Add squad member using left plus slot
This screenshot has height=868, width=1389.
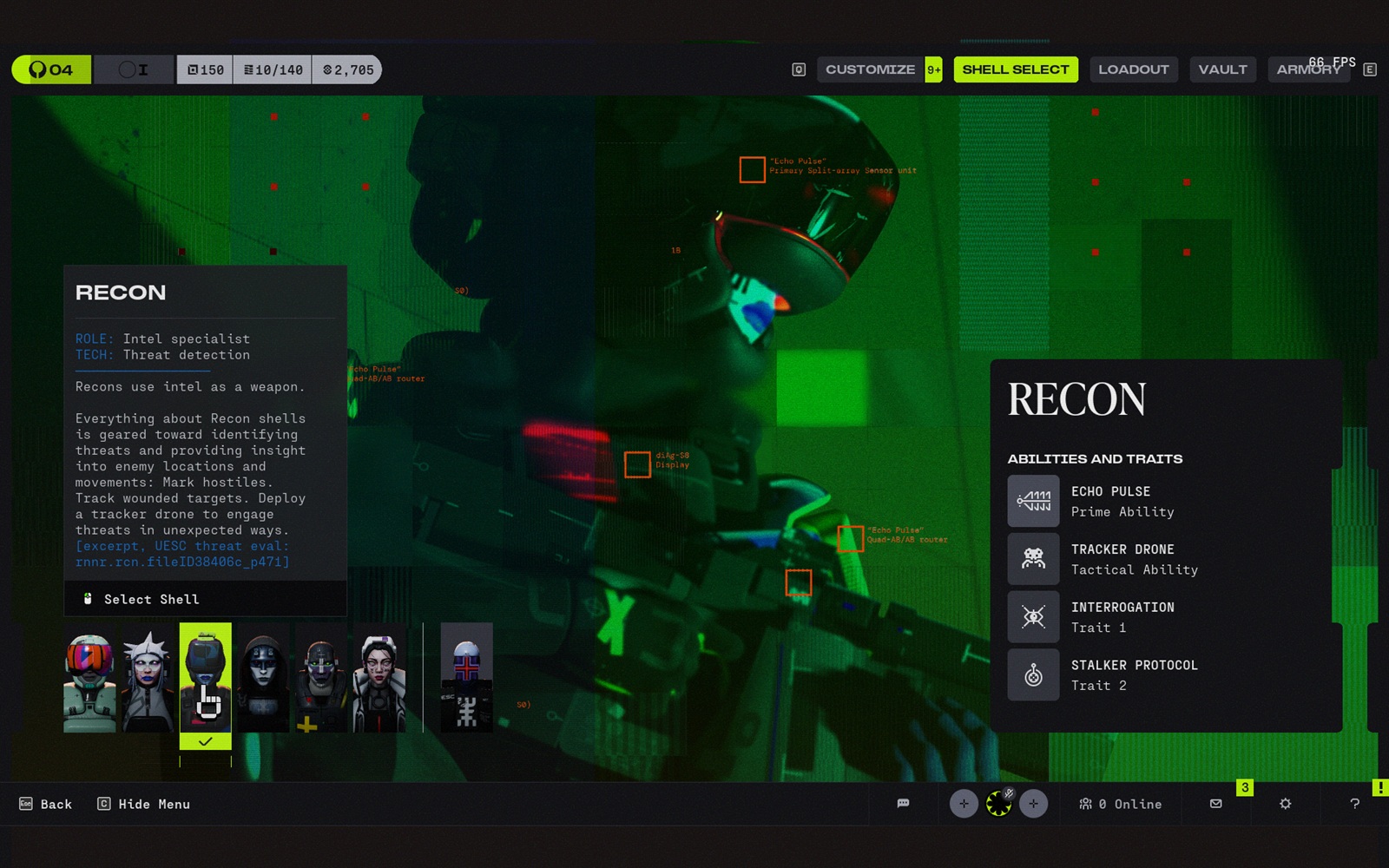coord(964,804)
